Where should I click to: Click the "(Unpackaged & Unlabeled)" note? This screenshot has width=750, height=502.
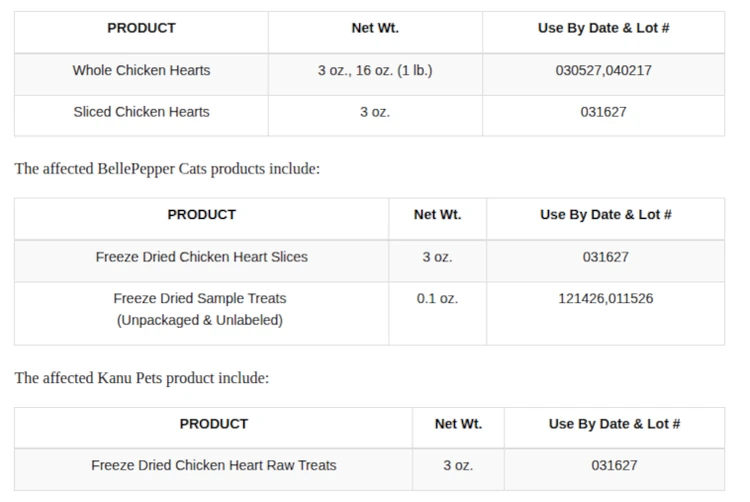pyautogui.click(x=200, y=320)
